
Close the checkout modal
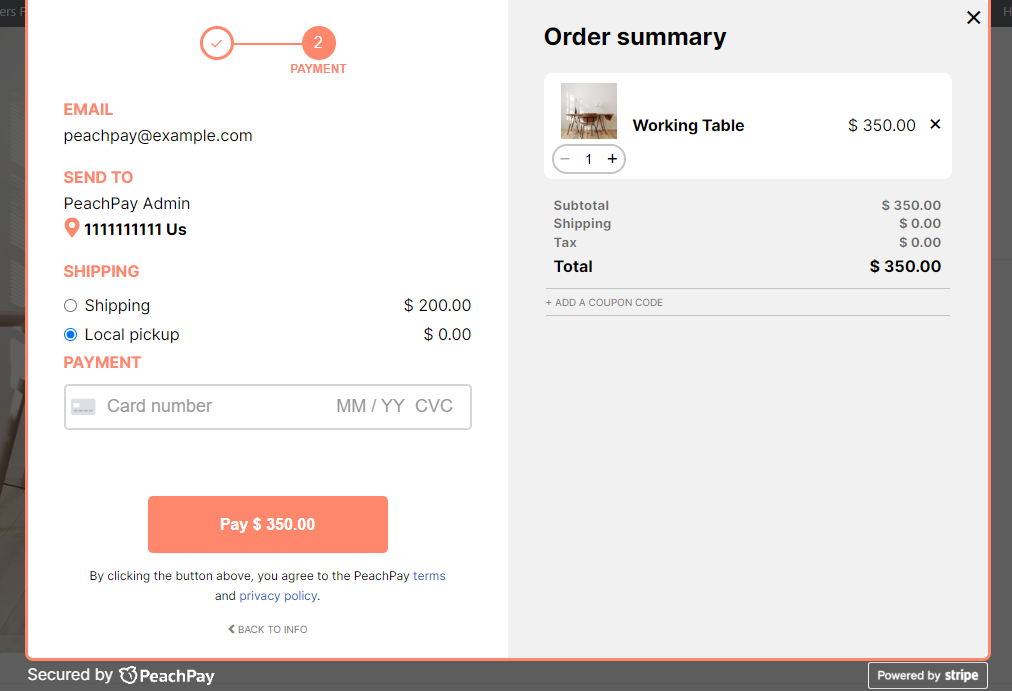click(973, 17)
